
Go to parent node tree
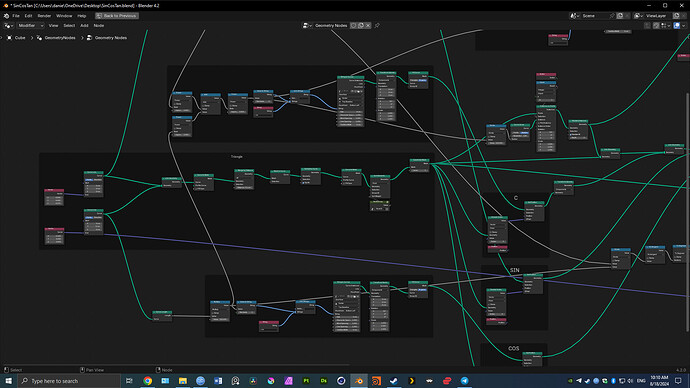click(x=647, y=26)
